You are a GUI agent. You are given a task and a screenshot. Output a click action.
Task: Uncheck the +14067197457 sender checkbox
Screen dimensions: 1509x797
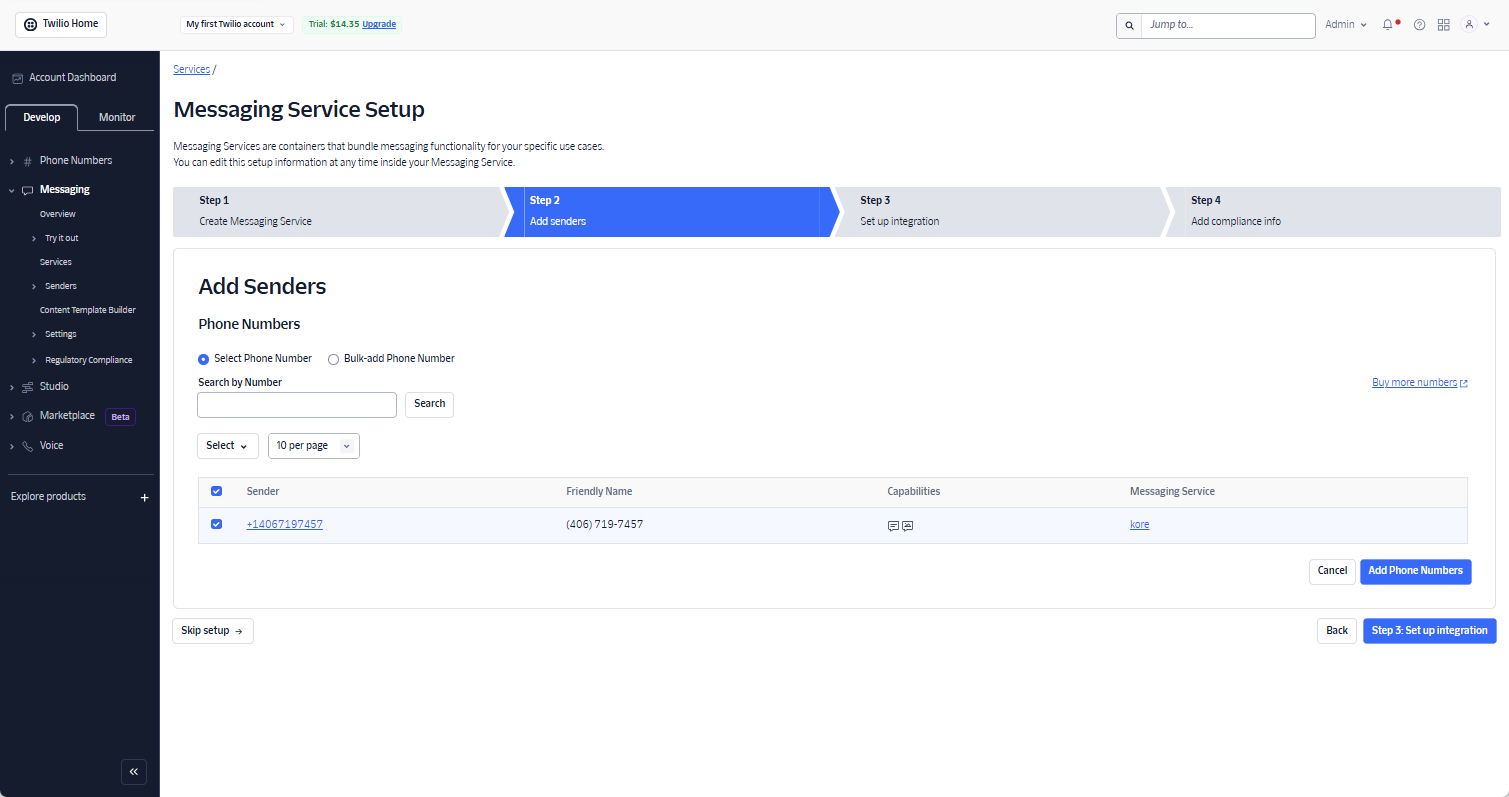[216, 524]
